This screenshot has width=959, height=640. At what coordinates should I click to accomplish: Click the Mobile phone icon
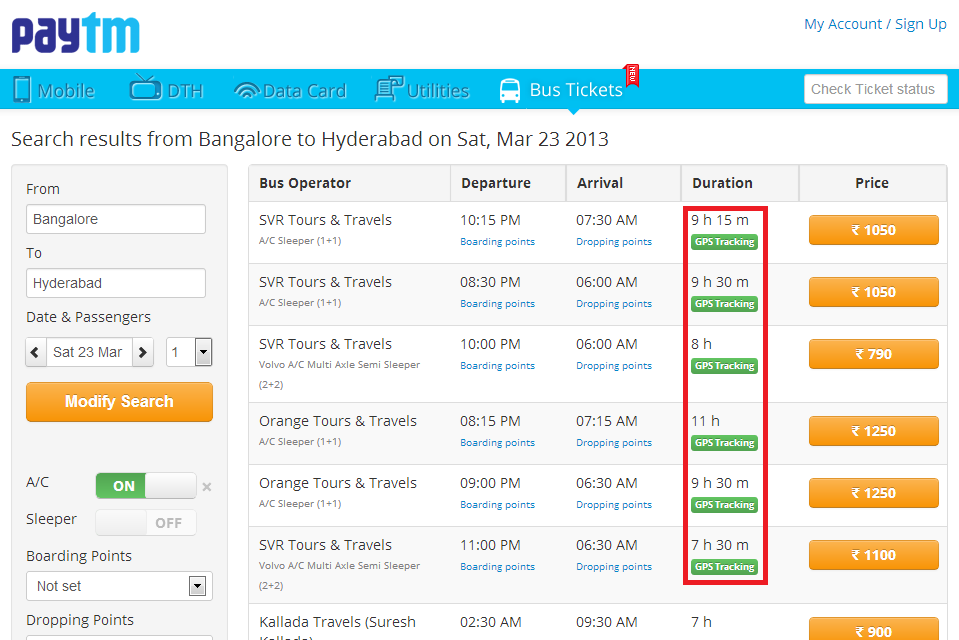22,89
